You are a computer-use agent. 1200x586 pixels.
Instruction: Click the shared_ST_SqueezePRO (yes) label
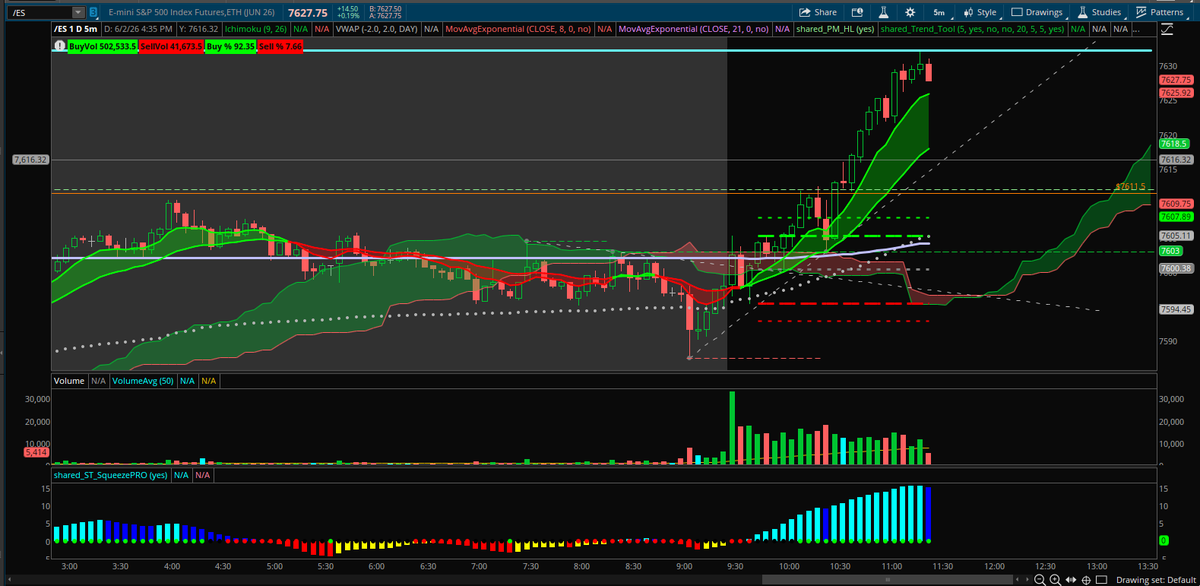tap(110, 475)
